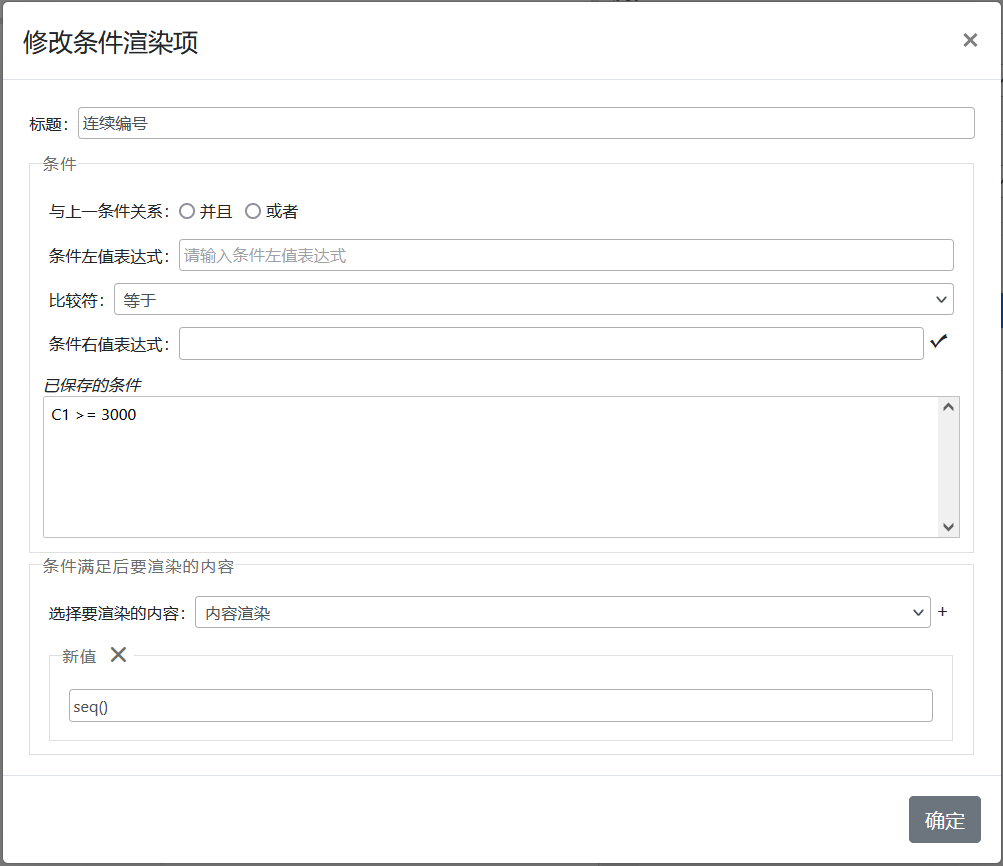The width and height of the screenshot is (1003, 866).
Task: Focus the 条件右值表达式 input field
Action: 551,343
